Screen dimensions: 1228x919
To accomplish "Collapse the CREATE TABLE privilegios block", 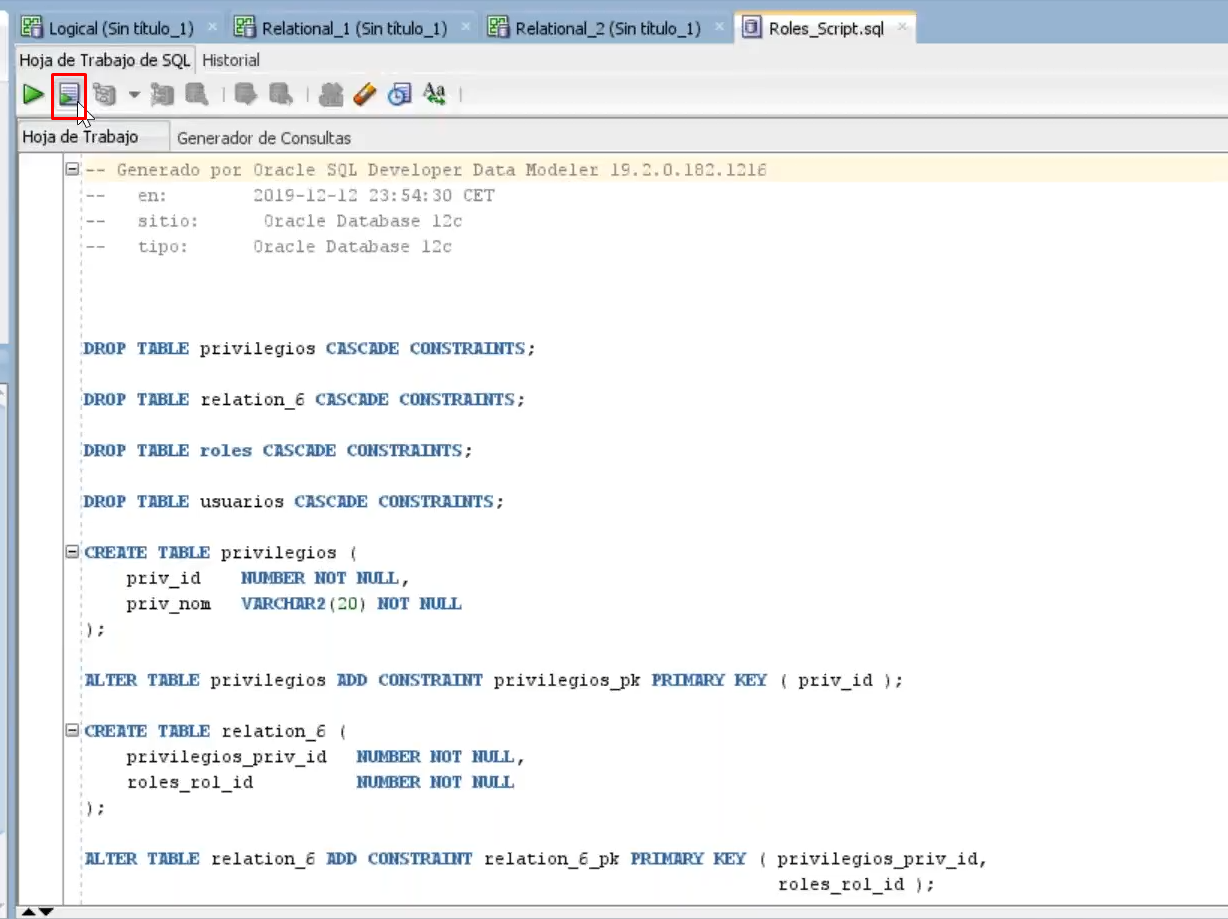I will (71, 552).
